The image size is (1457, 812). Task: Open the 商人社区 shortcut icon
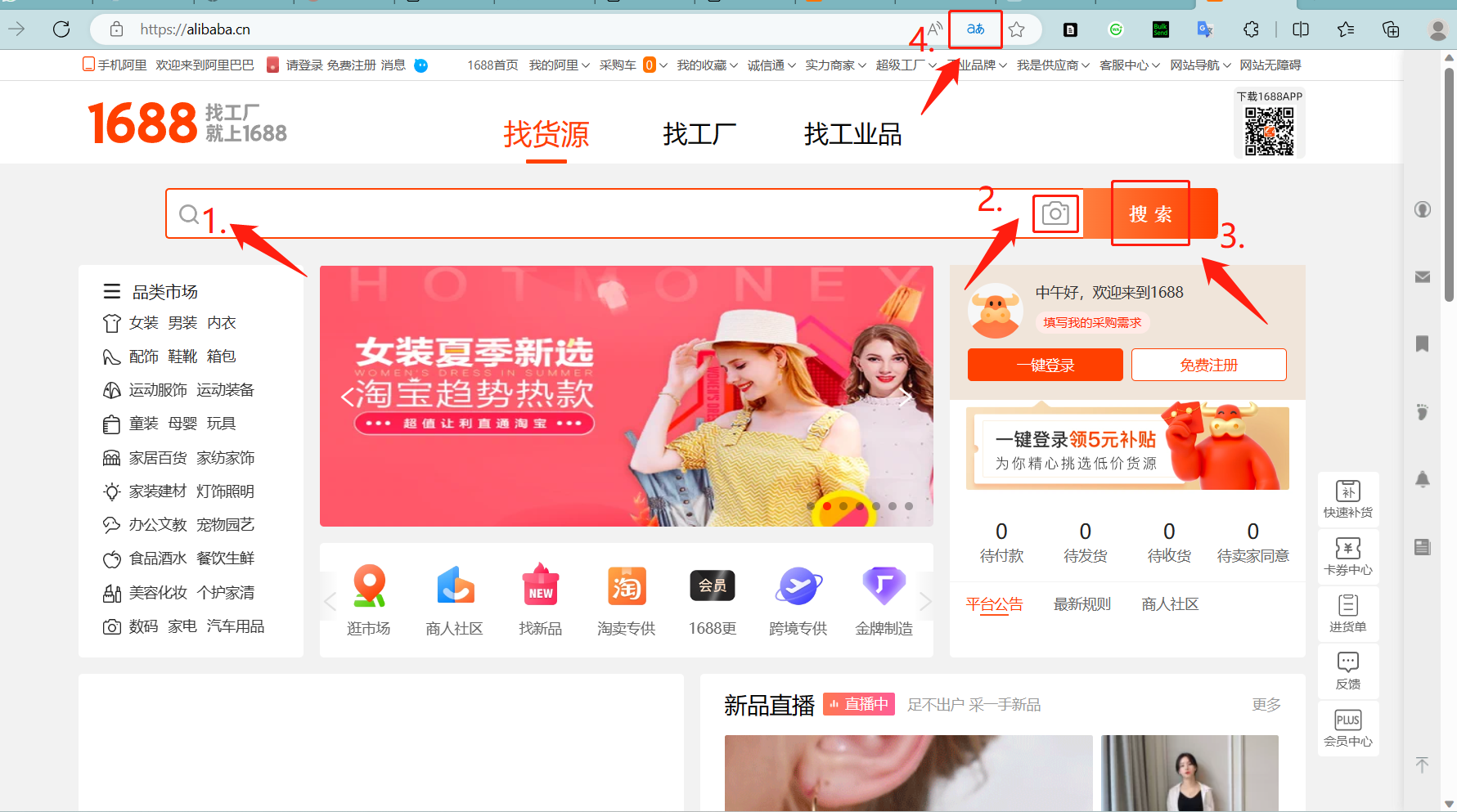455,586
